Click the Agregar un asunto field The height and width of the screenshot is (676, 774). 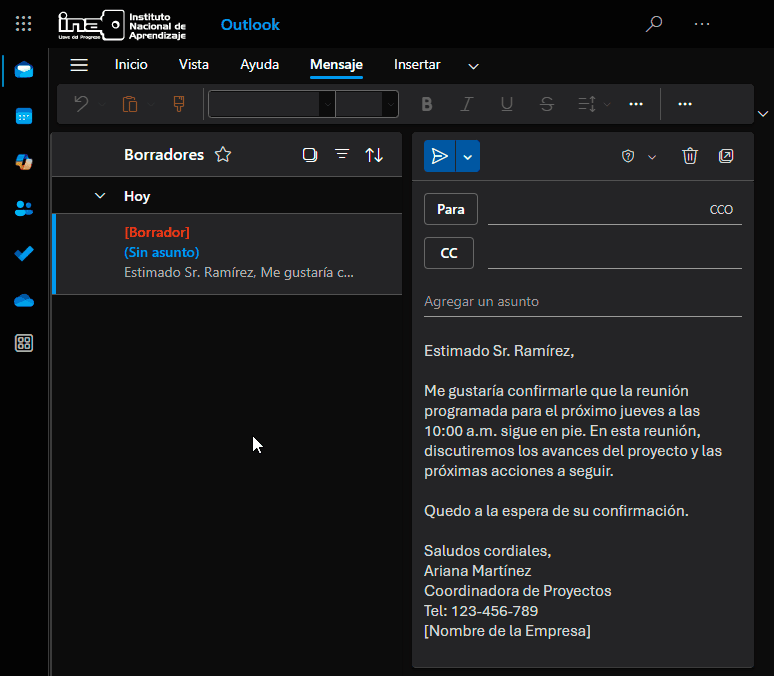tap(582, 301)
